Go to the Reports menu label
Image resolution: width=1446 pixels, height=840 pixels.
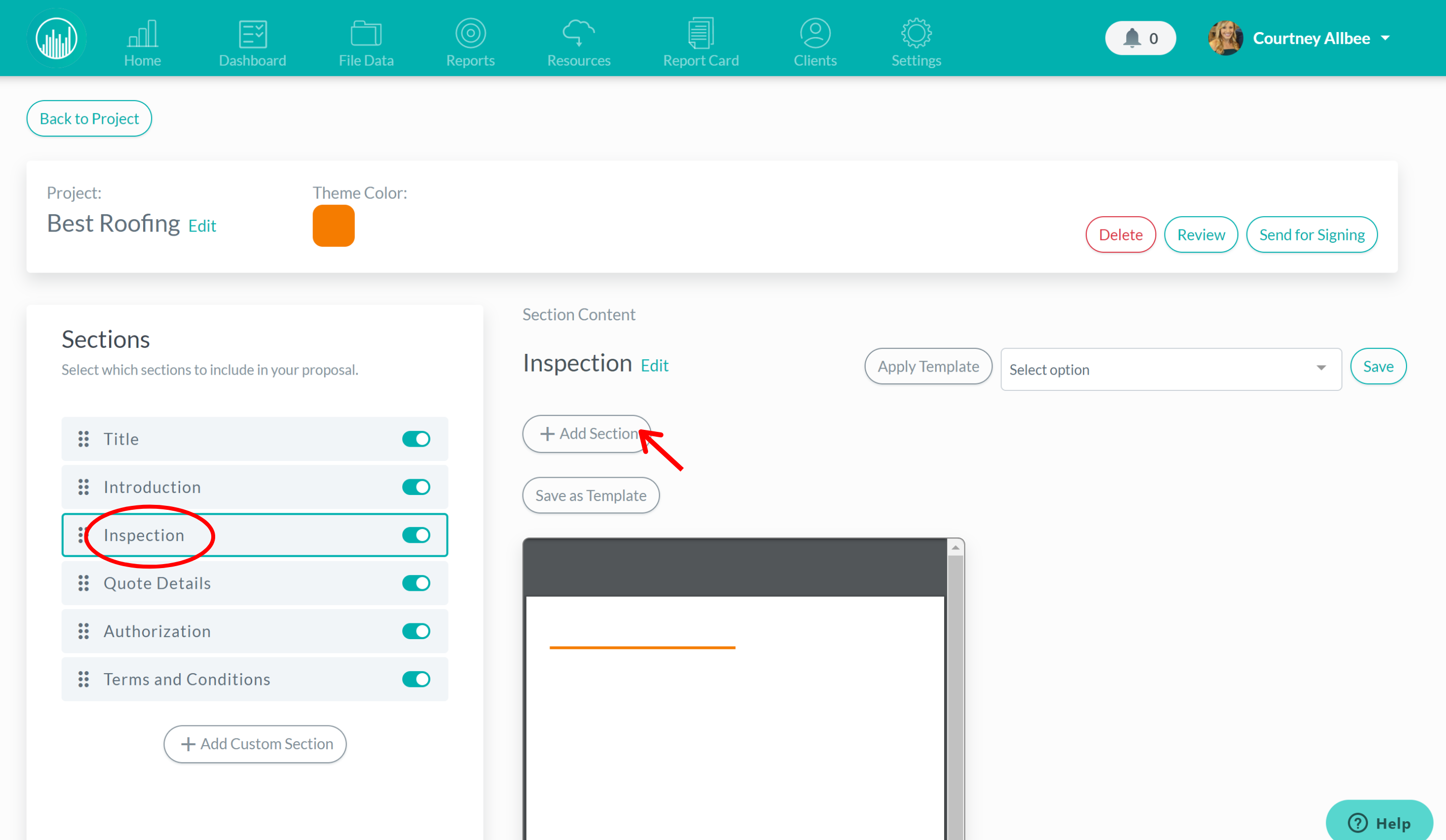click(x=470, y=60)
